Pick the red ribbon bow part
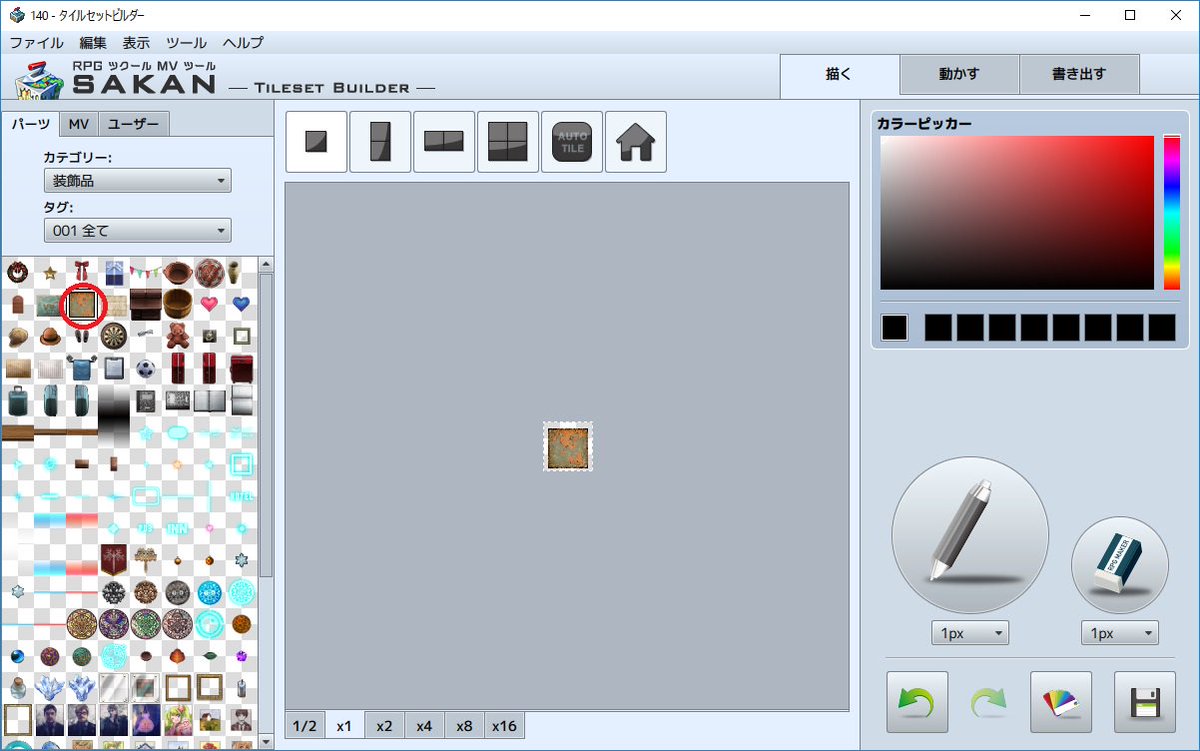Viewport: 1200px width, 751px height. (82, 271)
